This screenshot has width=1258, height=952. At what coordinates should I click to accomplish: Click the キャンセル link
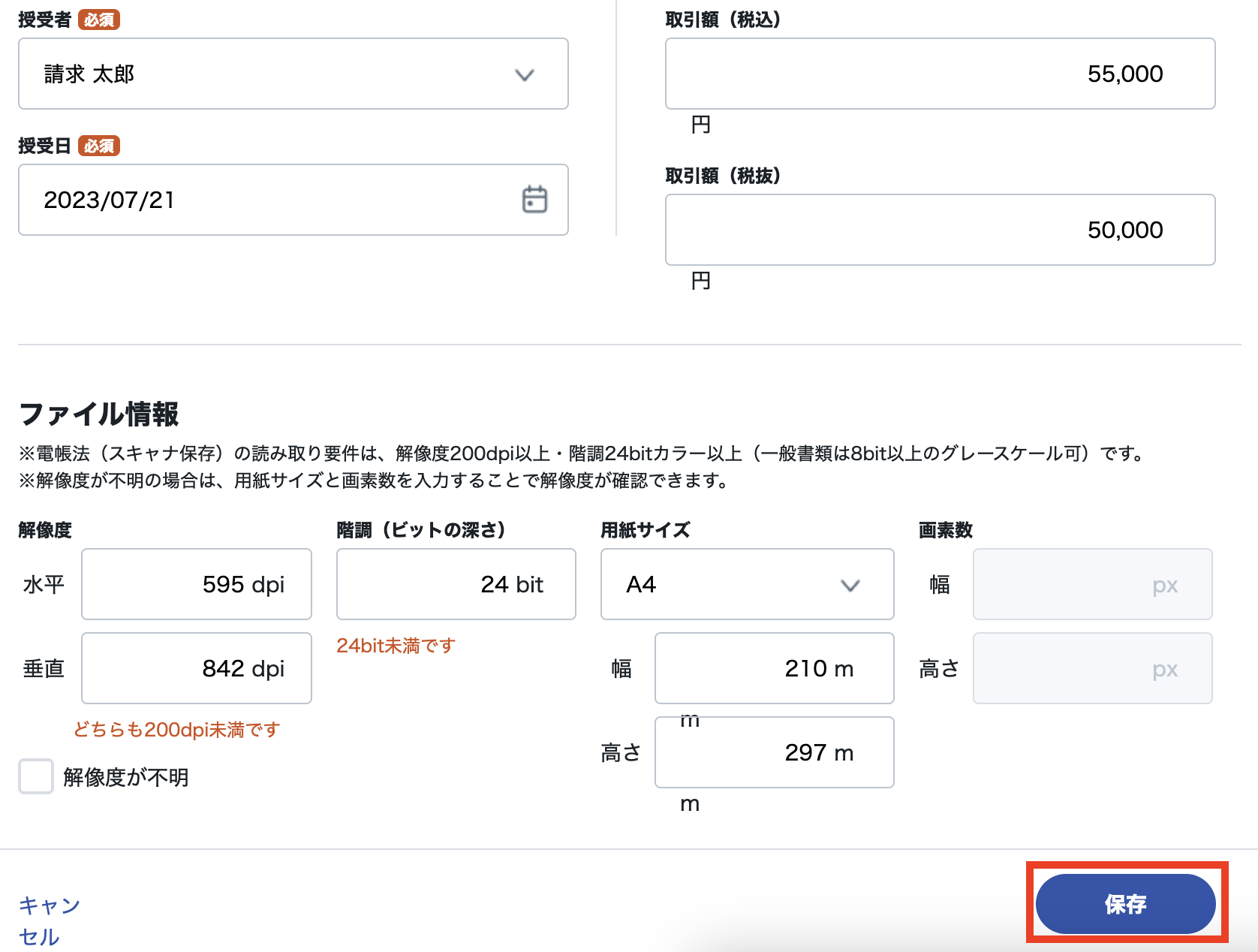[x=50, y=920]
